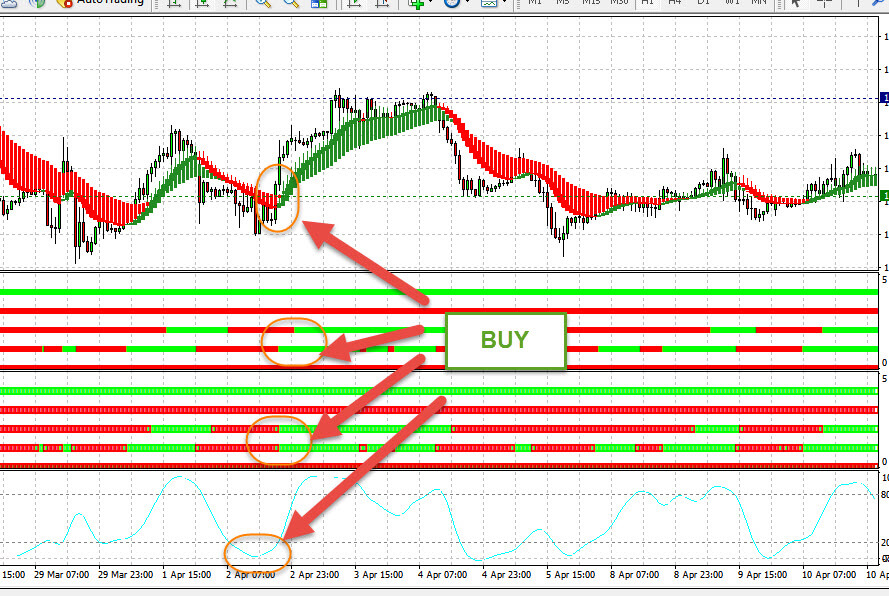
Task: Click the tile windows icon
Action: 320,3
